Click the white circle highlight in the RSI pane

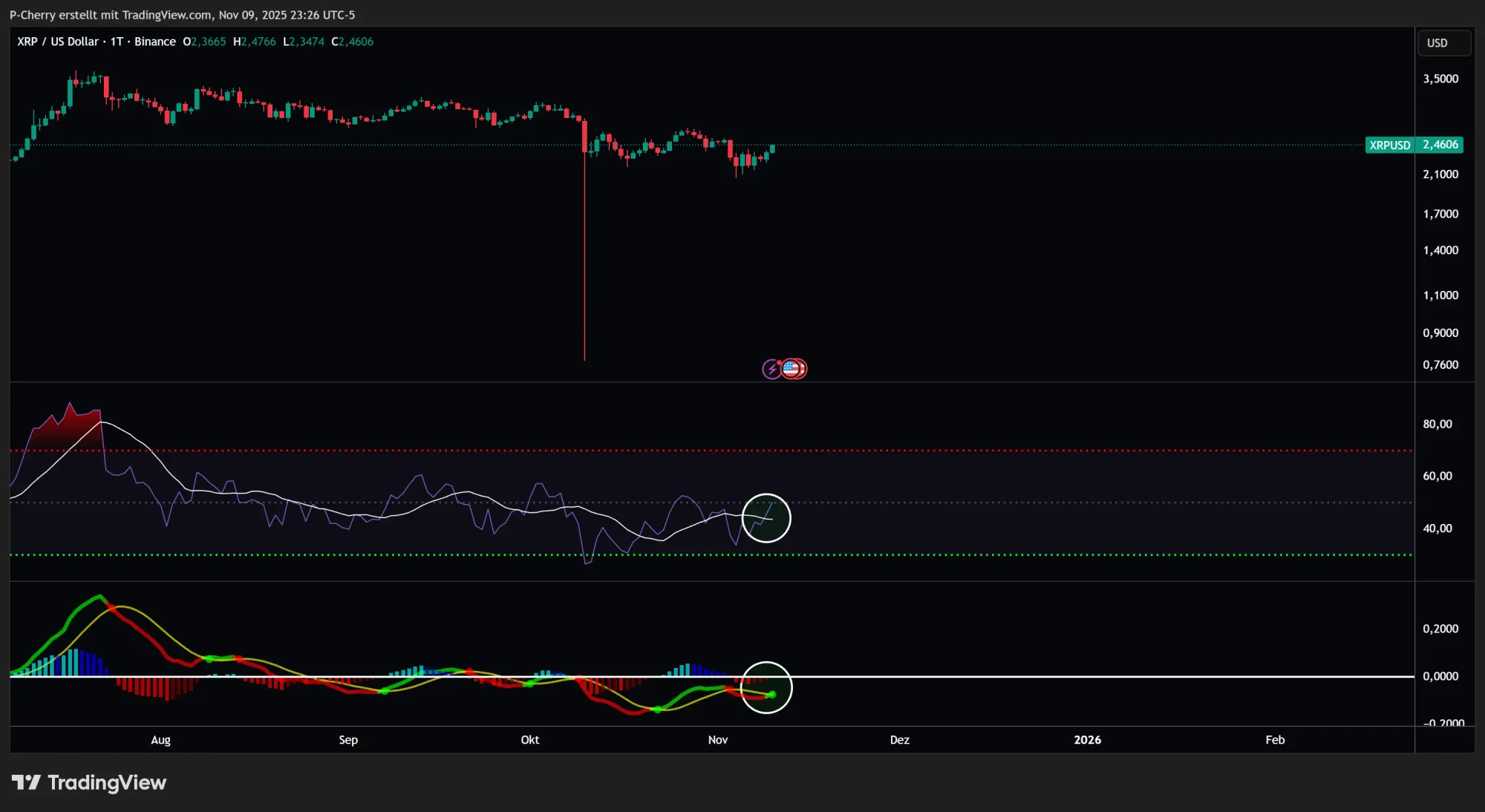(x=766, y=518)
